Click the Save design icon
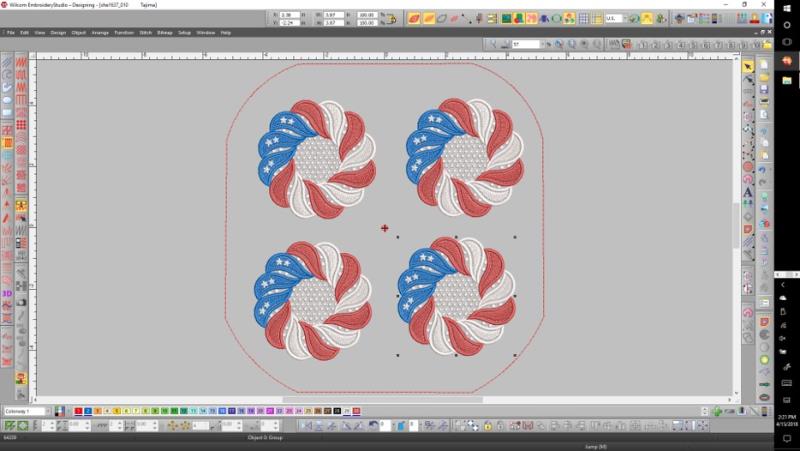Image resolution: width=800 pixels, height=451 pixels. [764, 89]
